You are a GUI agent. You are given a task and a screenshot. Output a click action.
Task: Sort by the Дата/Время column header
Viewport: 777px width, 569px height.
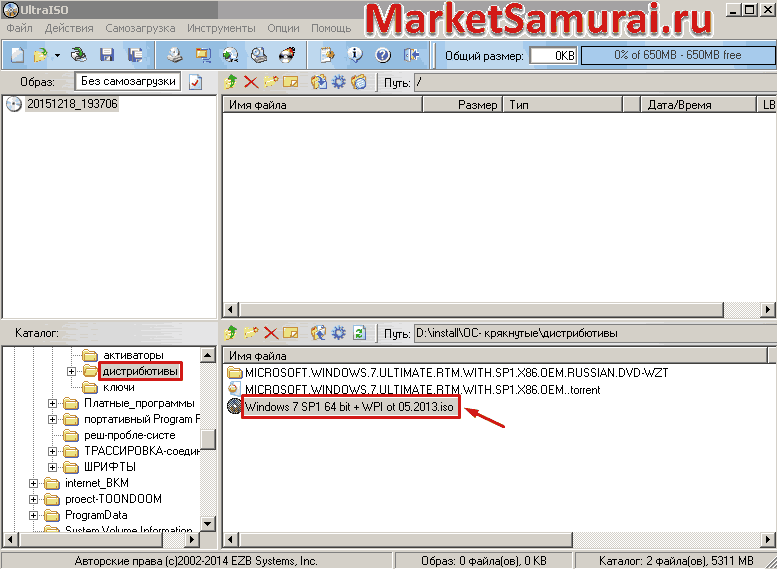(x=698, y=105)
